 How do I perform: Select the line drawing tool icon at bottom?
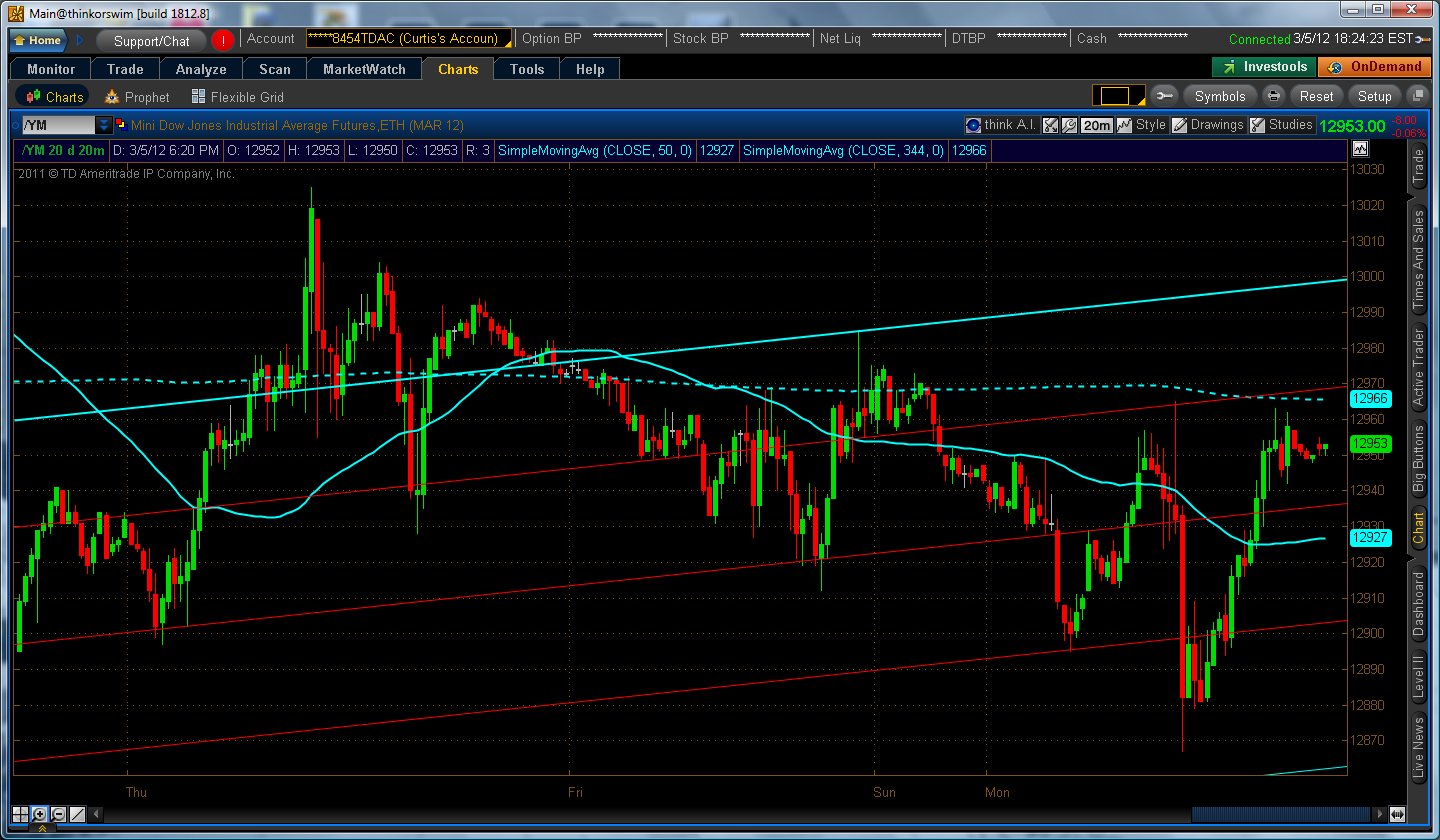pyautogui.click(x=78, y=814)
